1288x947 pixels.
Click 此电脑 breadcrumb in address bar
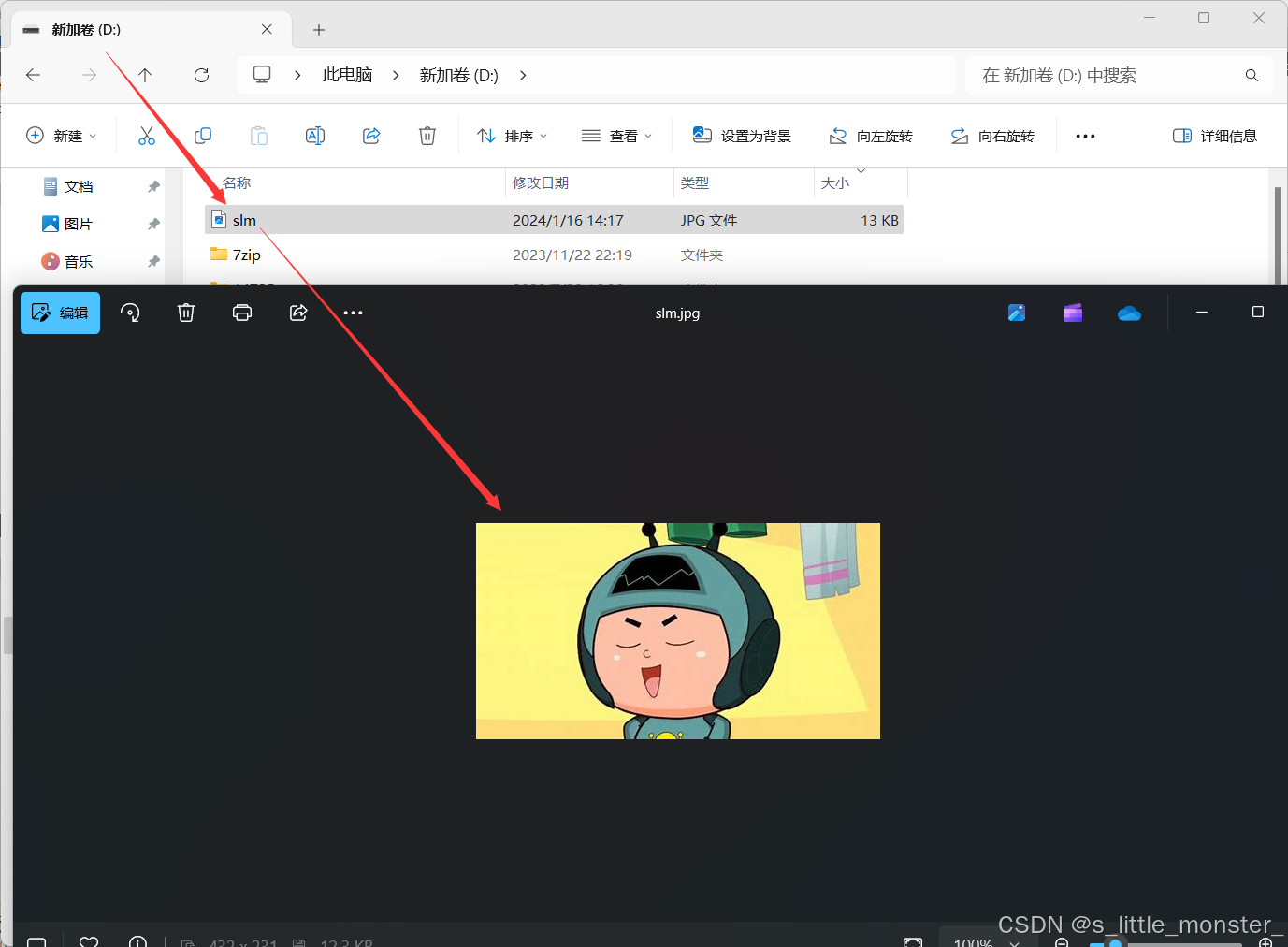(347, 75)
